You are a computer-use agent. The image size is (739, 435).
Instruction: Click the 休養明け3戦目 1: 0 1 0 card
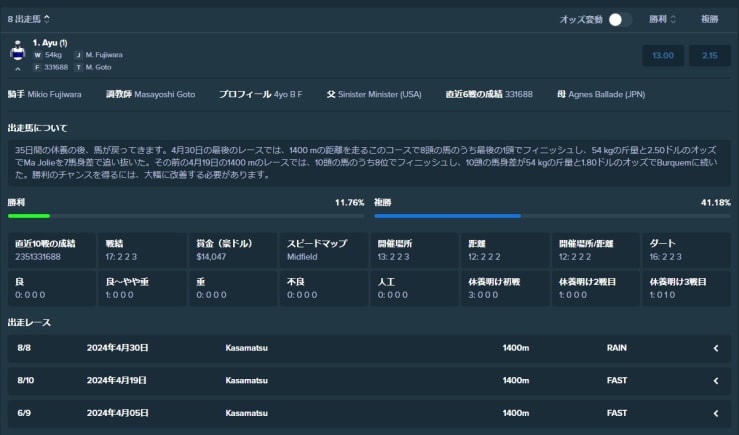(686, 288)
